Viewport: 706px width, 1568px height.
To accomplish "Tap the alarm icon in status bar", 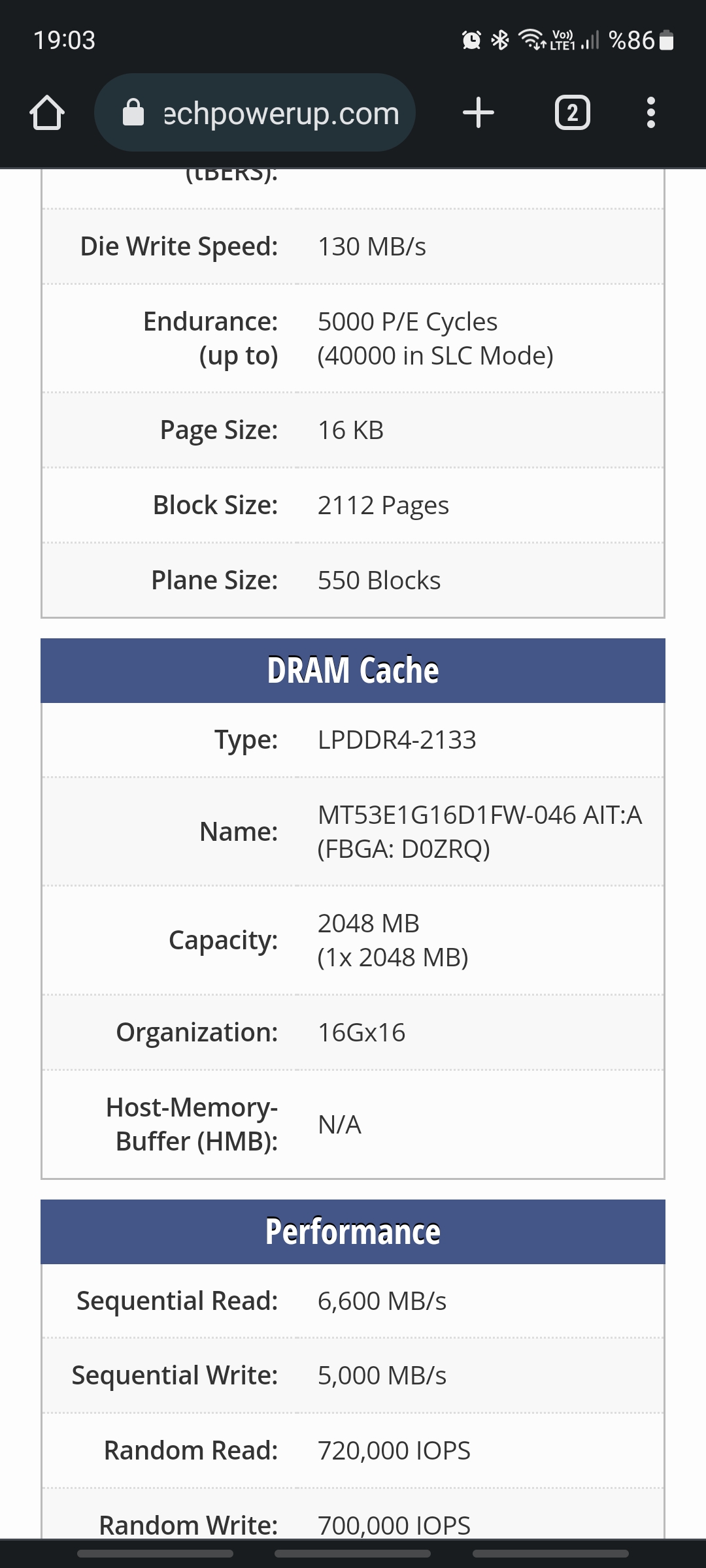I will [471, 41].
